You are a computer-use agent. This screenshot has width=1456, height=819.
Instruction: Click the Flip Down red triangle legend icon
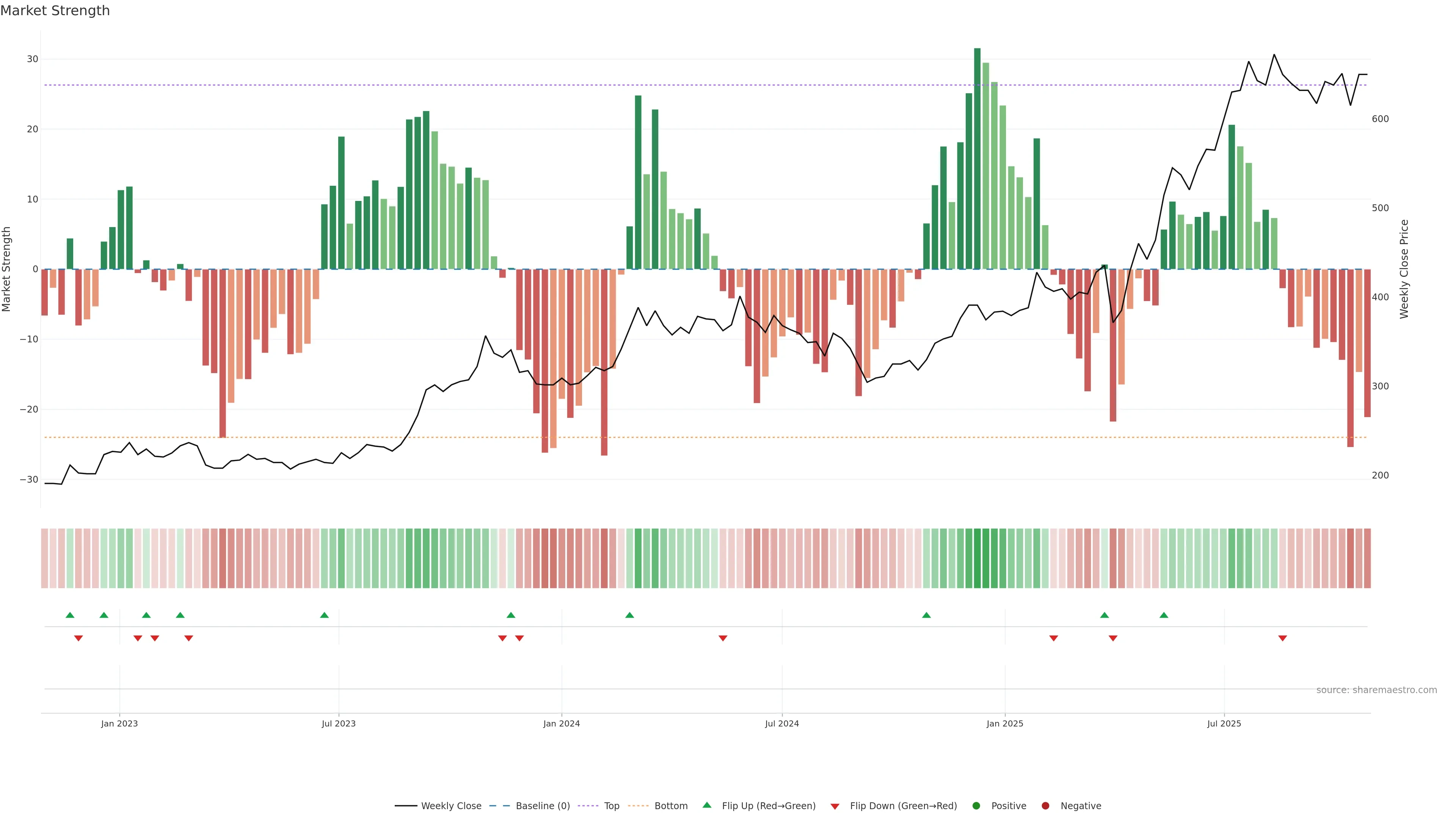pos(835,806)
